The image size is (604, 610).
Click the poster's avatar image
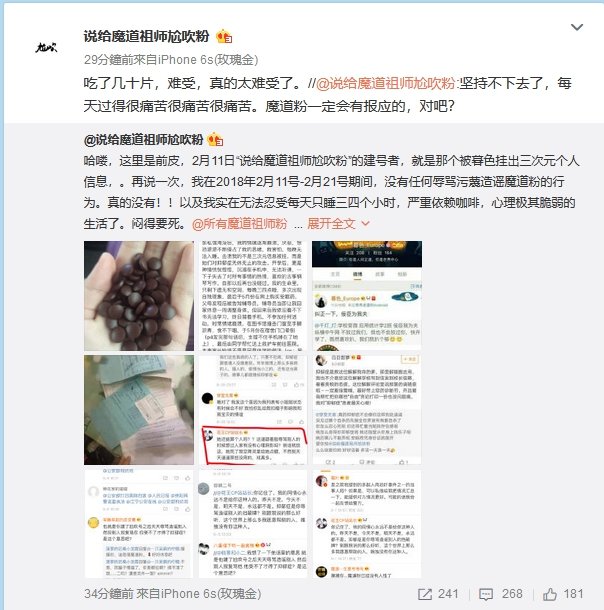click(x=46, y=48)
